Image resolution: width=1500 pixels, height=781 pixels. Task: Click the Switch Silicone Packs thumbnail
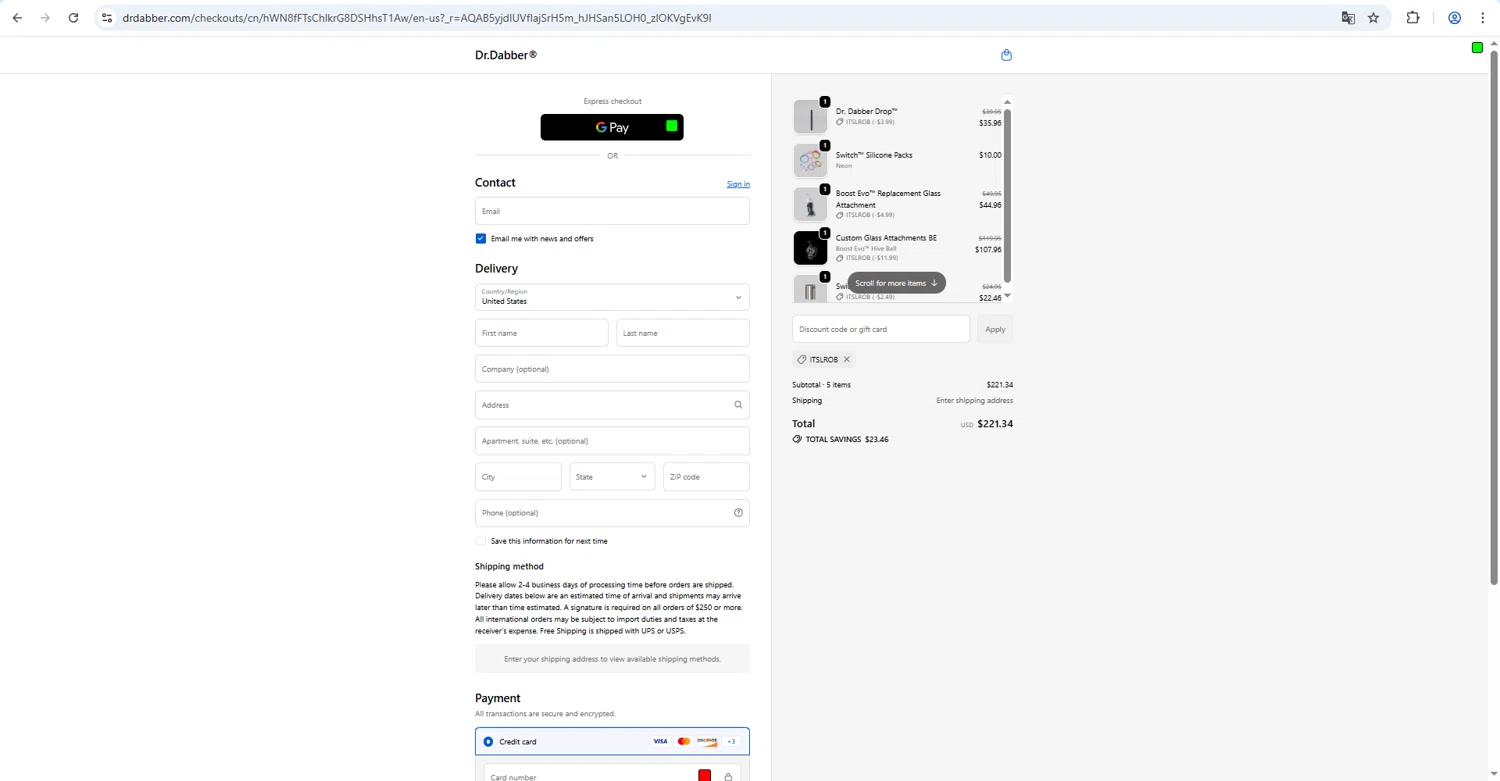click(x=810, y=160)
